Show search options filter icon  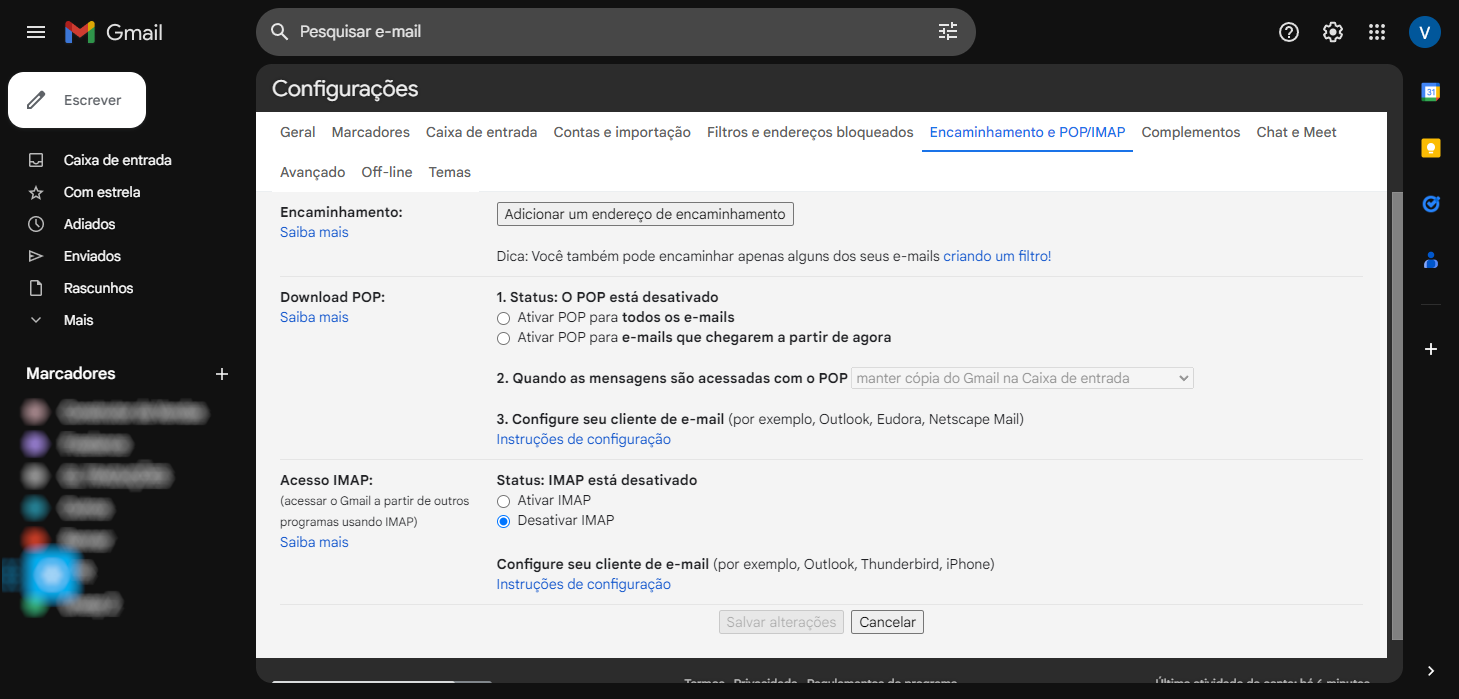(948, 32)
